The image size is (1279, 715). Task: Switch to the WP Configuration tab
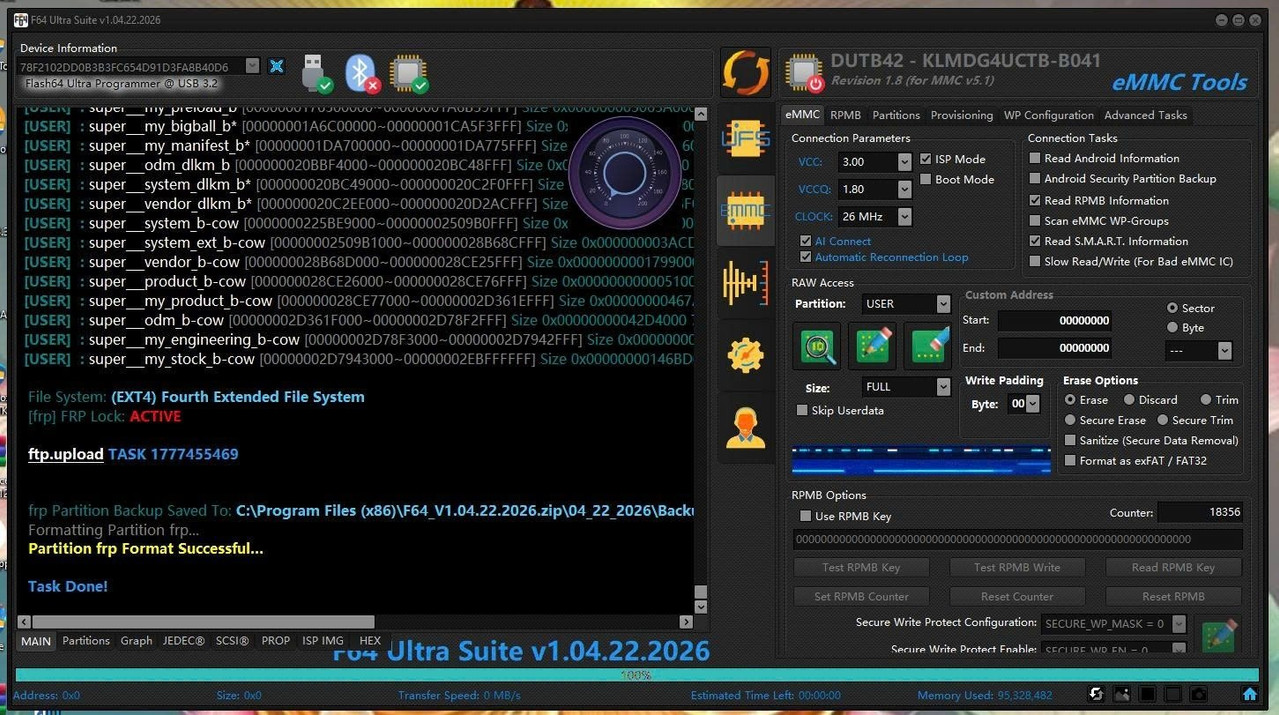pos(1048,115)
